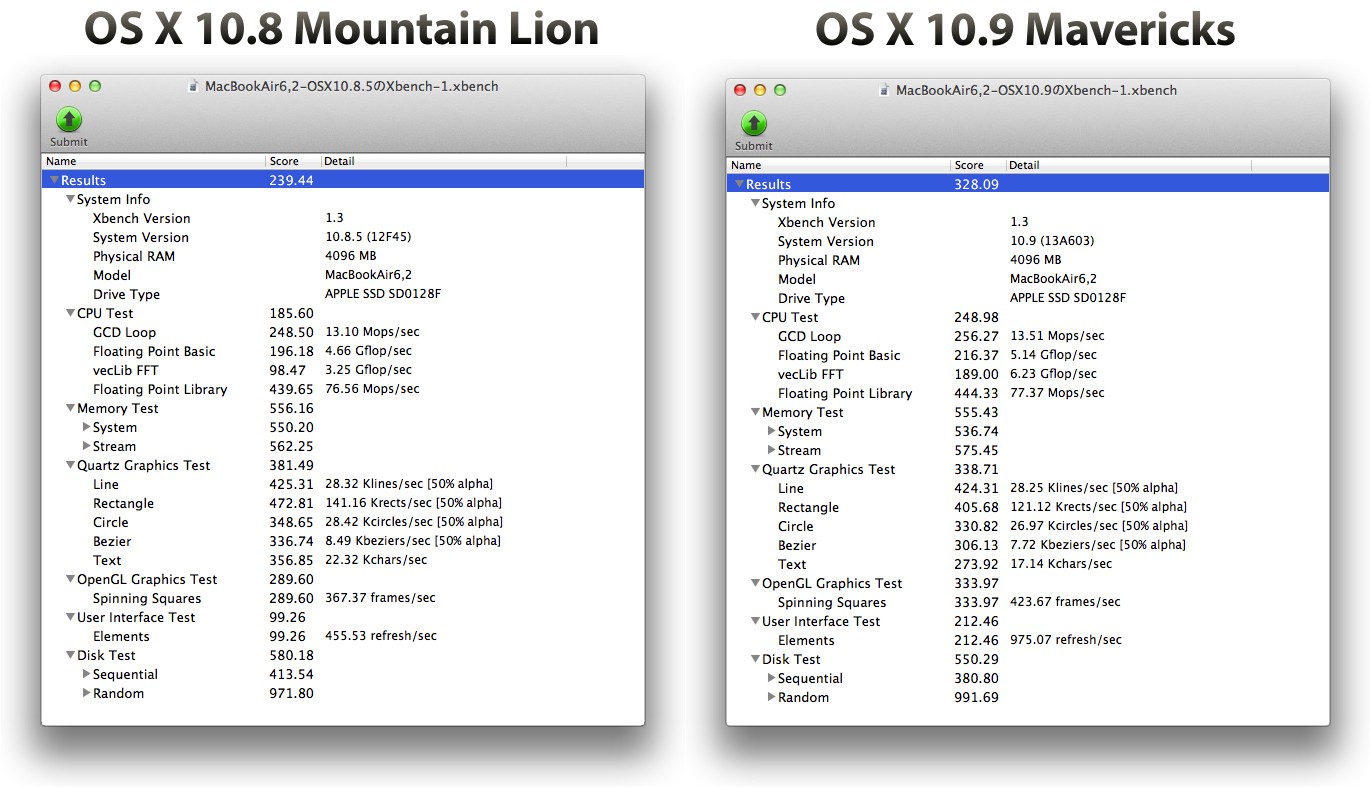Image resolution: width=1370 pixels, height=787 pixels.
Task: Sort by the Score column in the 10.8.5 window
Action: click(x=293, y=161)
